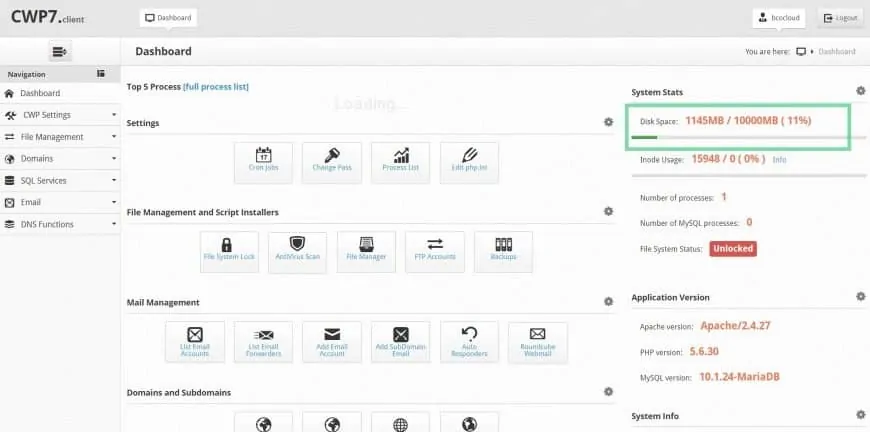
Task: Click the Inode Usage Info link
Action: click(780, 159)
